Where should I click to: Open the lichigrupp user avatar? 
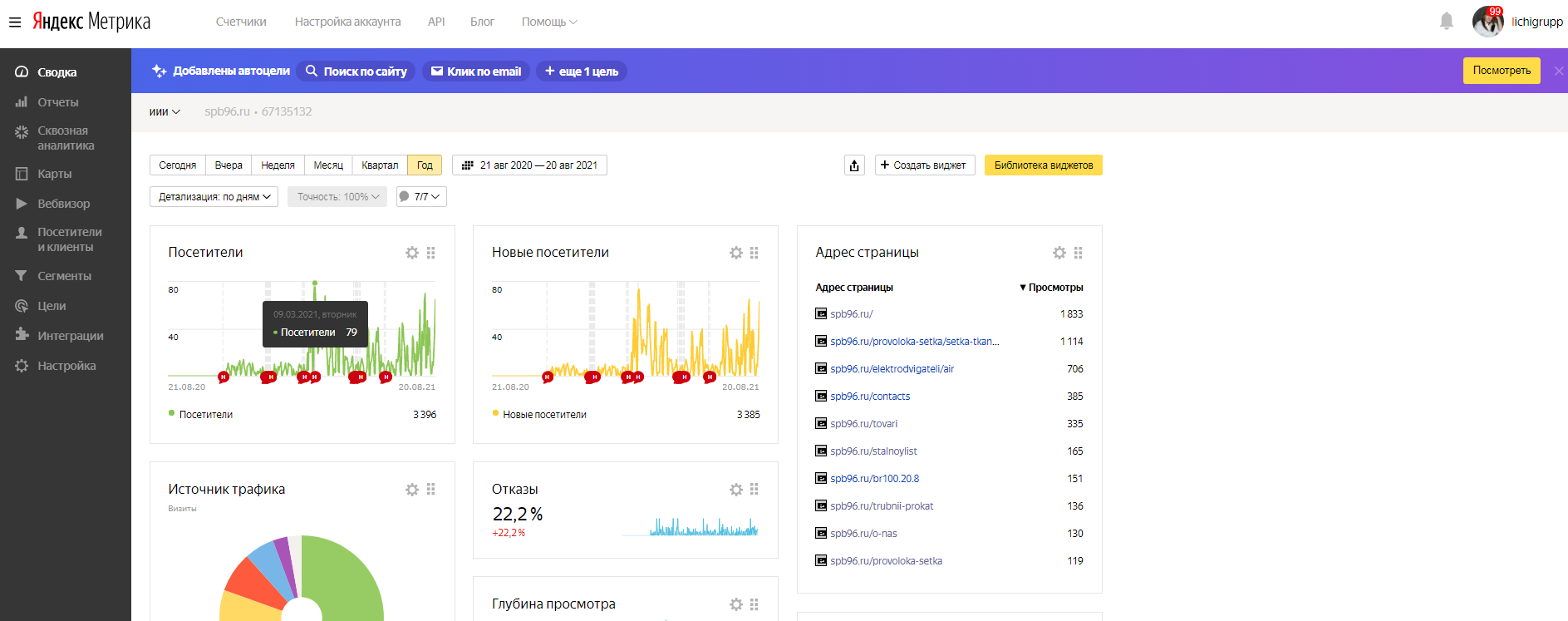tap(1487, 22)
